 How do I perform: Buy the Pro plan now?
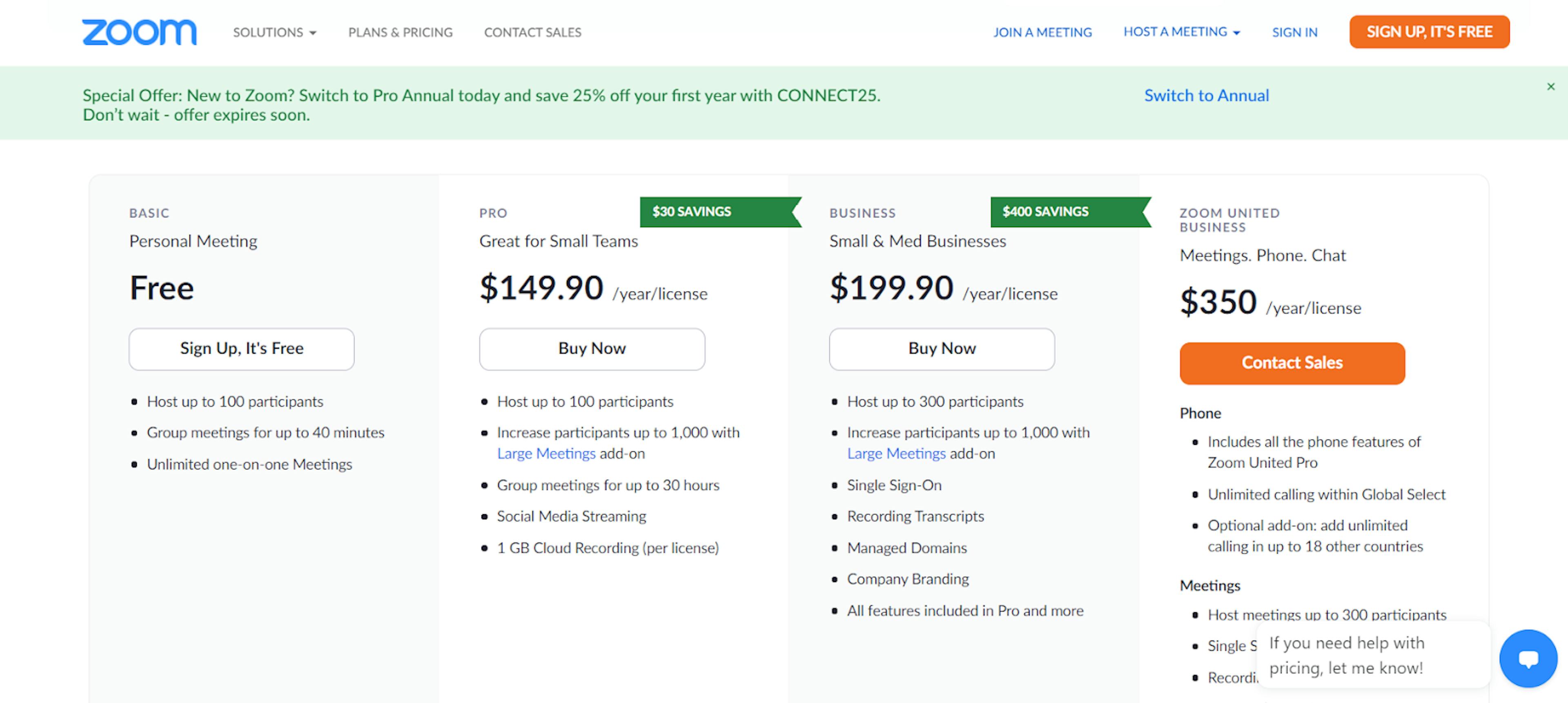(x=592, y=349)
